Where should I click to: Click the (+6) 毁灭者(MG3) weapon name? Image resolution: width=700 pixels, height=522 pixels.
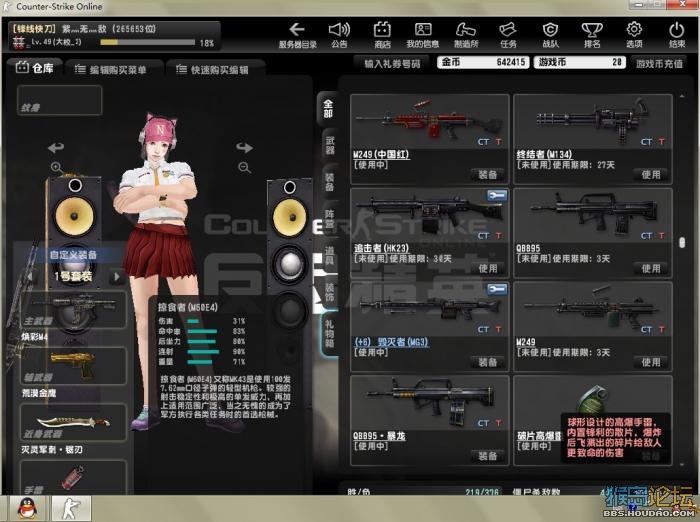click(391, 342)
